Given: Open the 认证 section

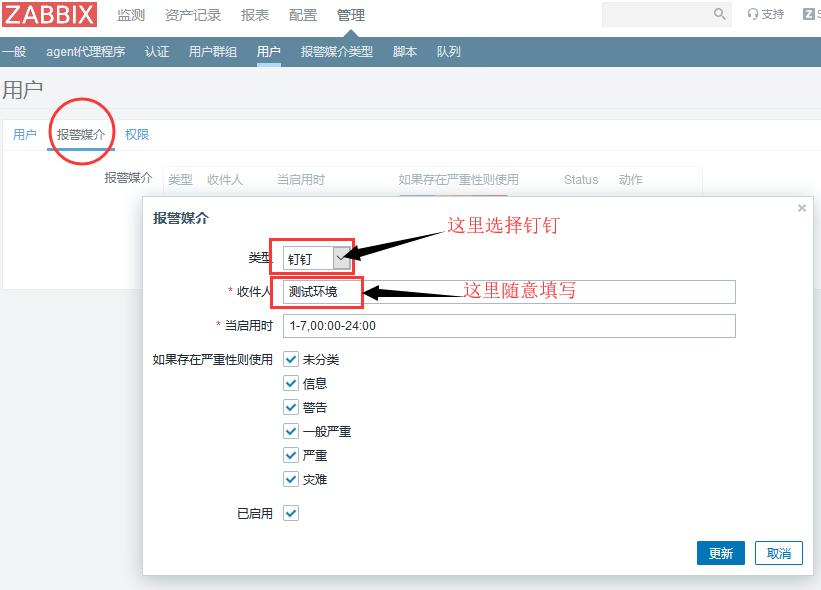Looking at the screenshot, I should (x=157, y=51).
